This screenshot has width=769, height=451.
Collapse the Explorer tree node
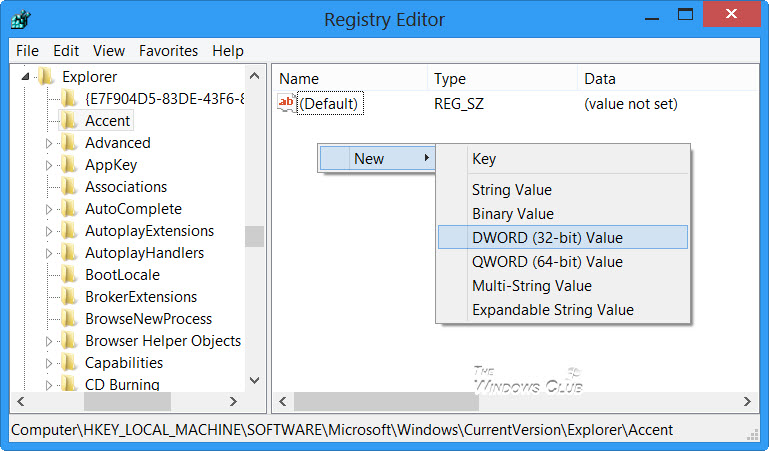click(x=26, y=77)
